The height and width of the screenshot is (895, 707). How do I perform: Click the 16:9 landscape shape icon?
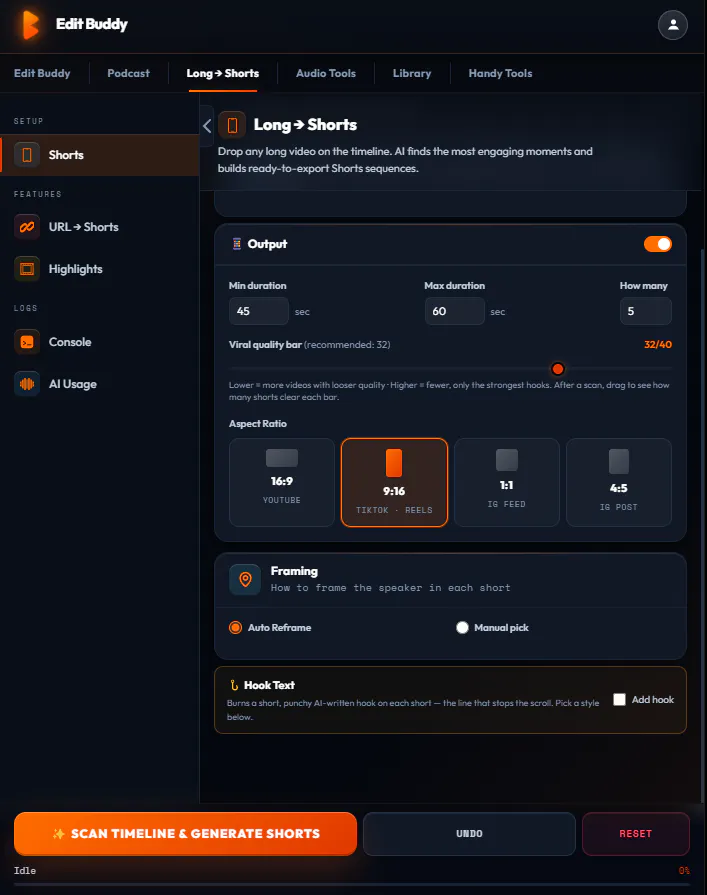pos(282,458)
